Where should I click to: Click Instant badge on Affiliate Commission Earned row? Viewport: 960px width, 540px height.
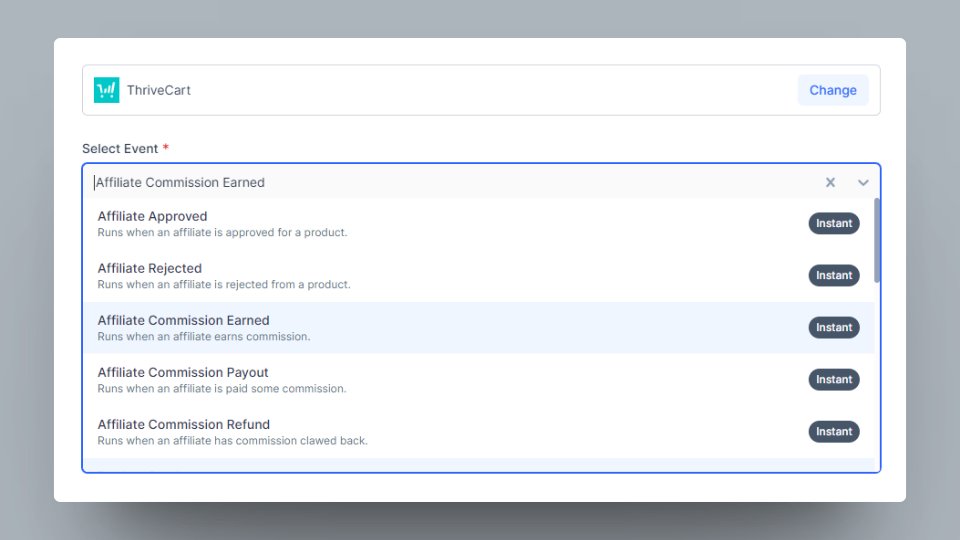coord(834,328)
